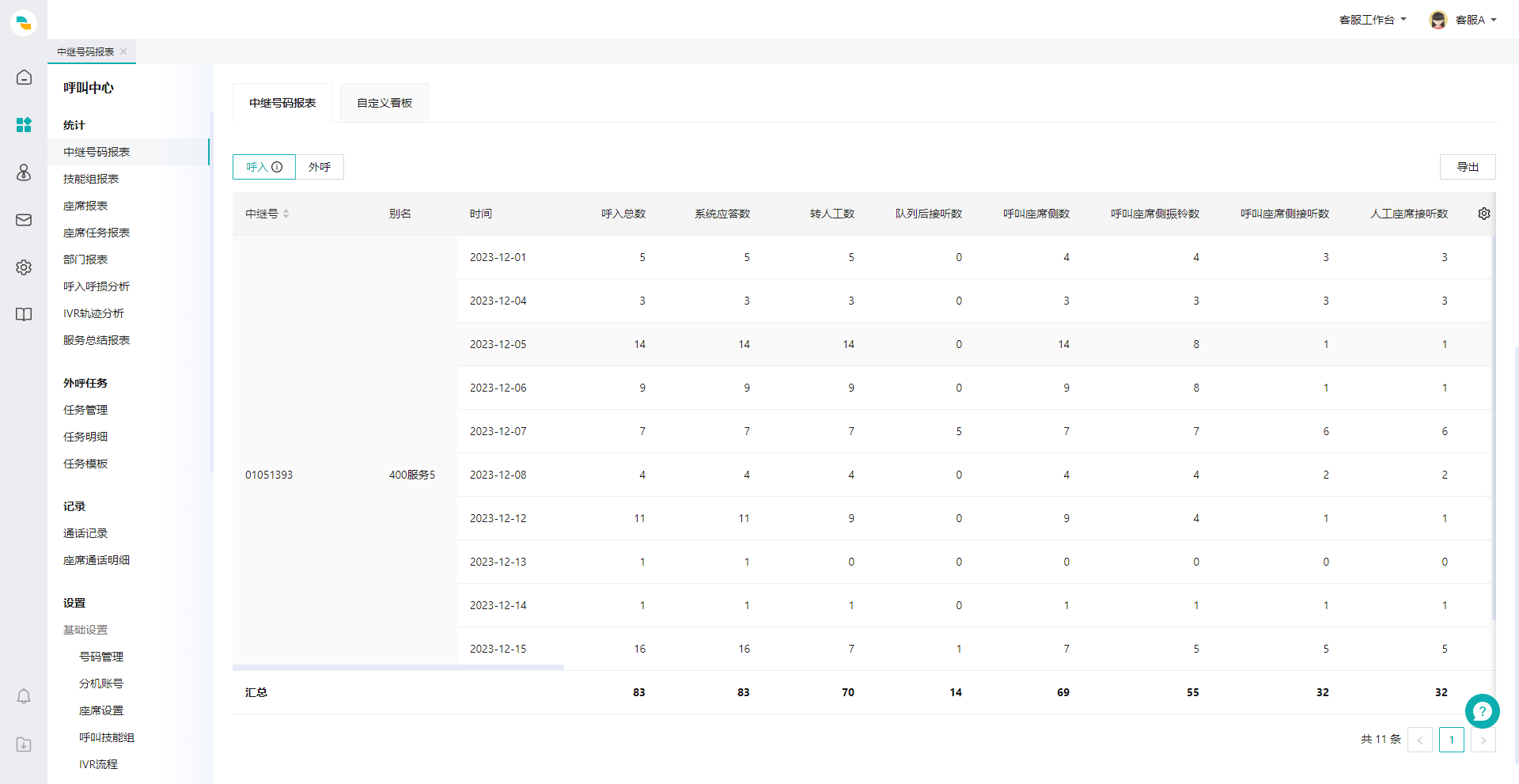Click the 呼叫座席侧振铃数 column header
The height and width of the screenshot is (784, 1519).
1155,214
